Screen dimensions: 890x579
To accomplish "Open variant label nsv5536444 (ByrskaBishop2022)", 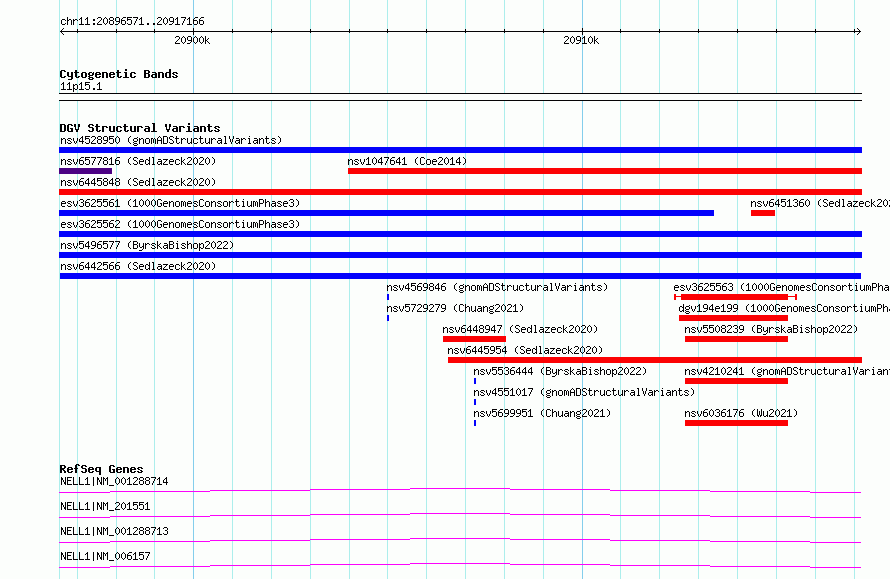I will (x=560, y=371).
